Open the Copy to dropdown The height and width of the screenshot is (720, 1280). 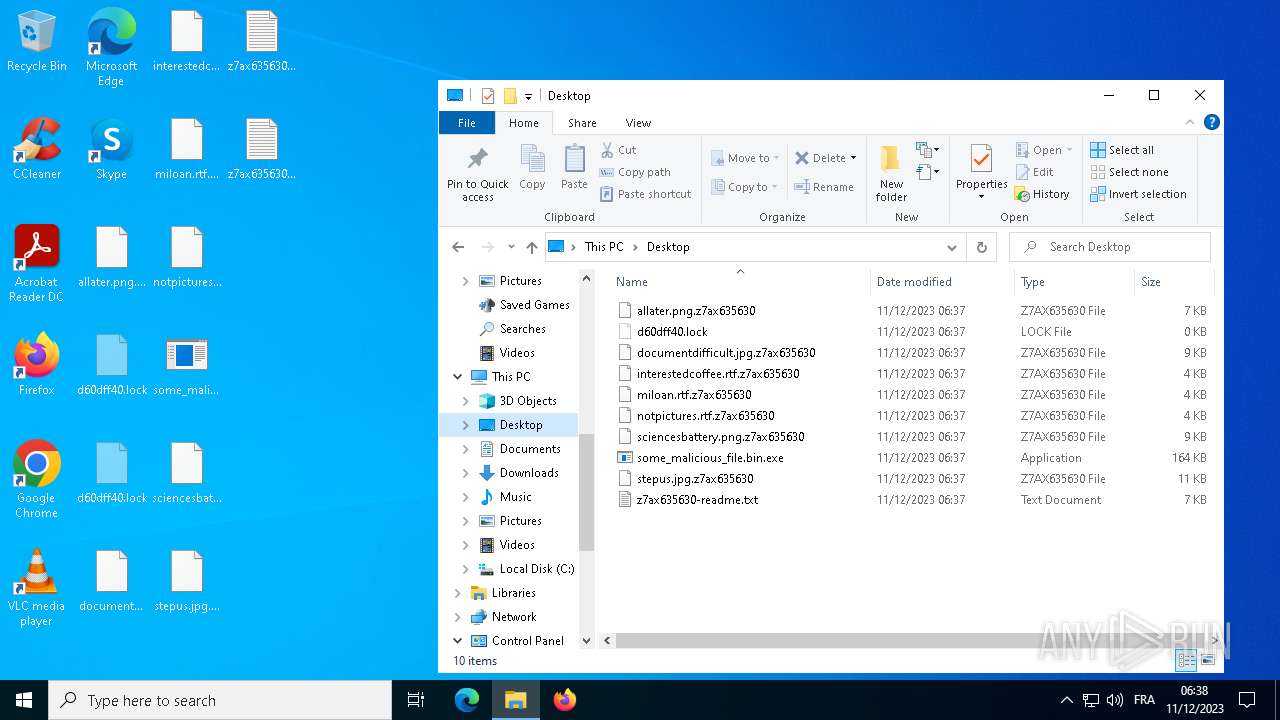pos(745,187)
